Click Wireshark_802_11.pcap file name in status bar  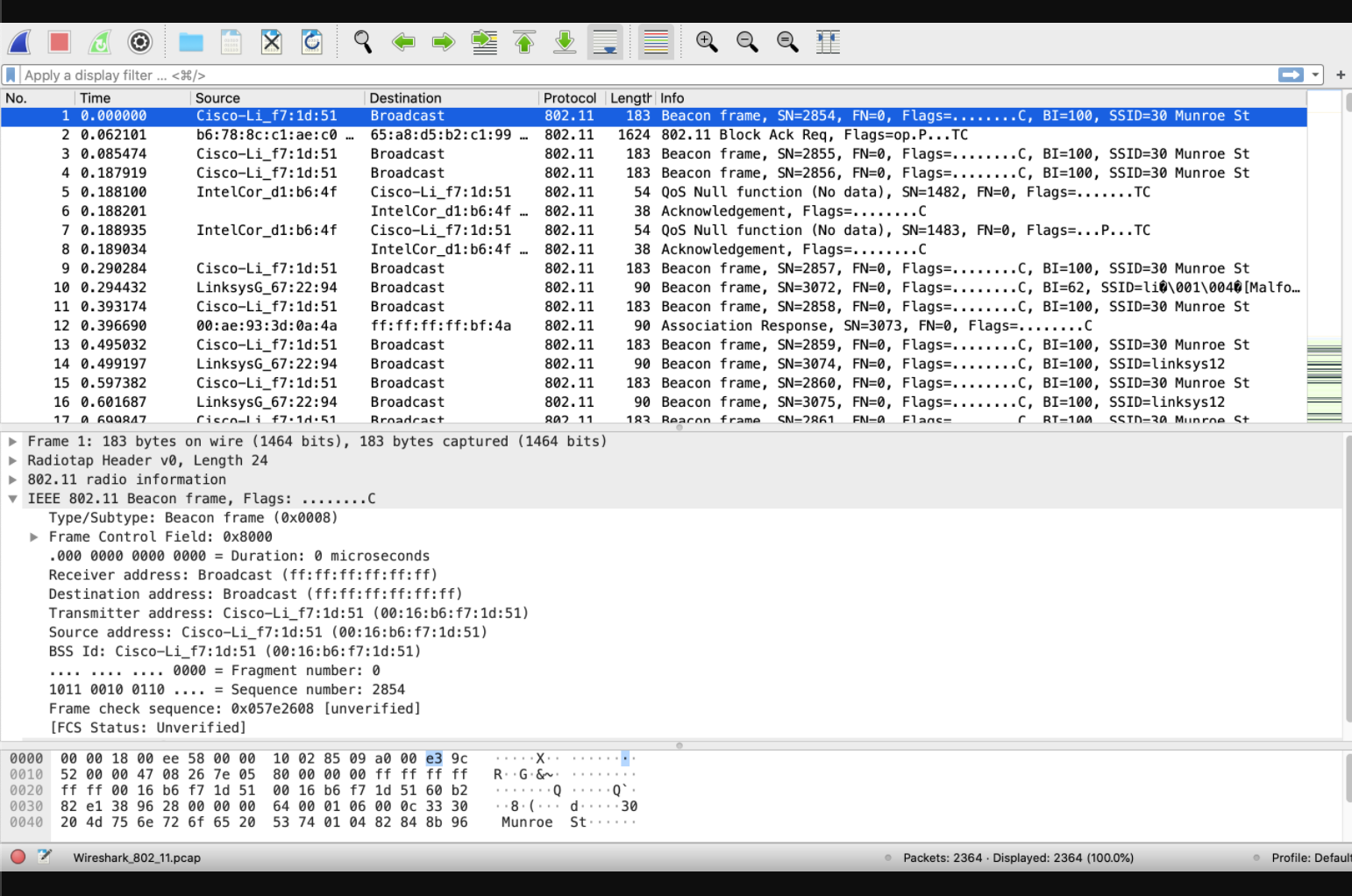[137, 857]
